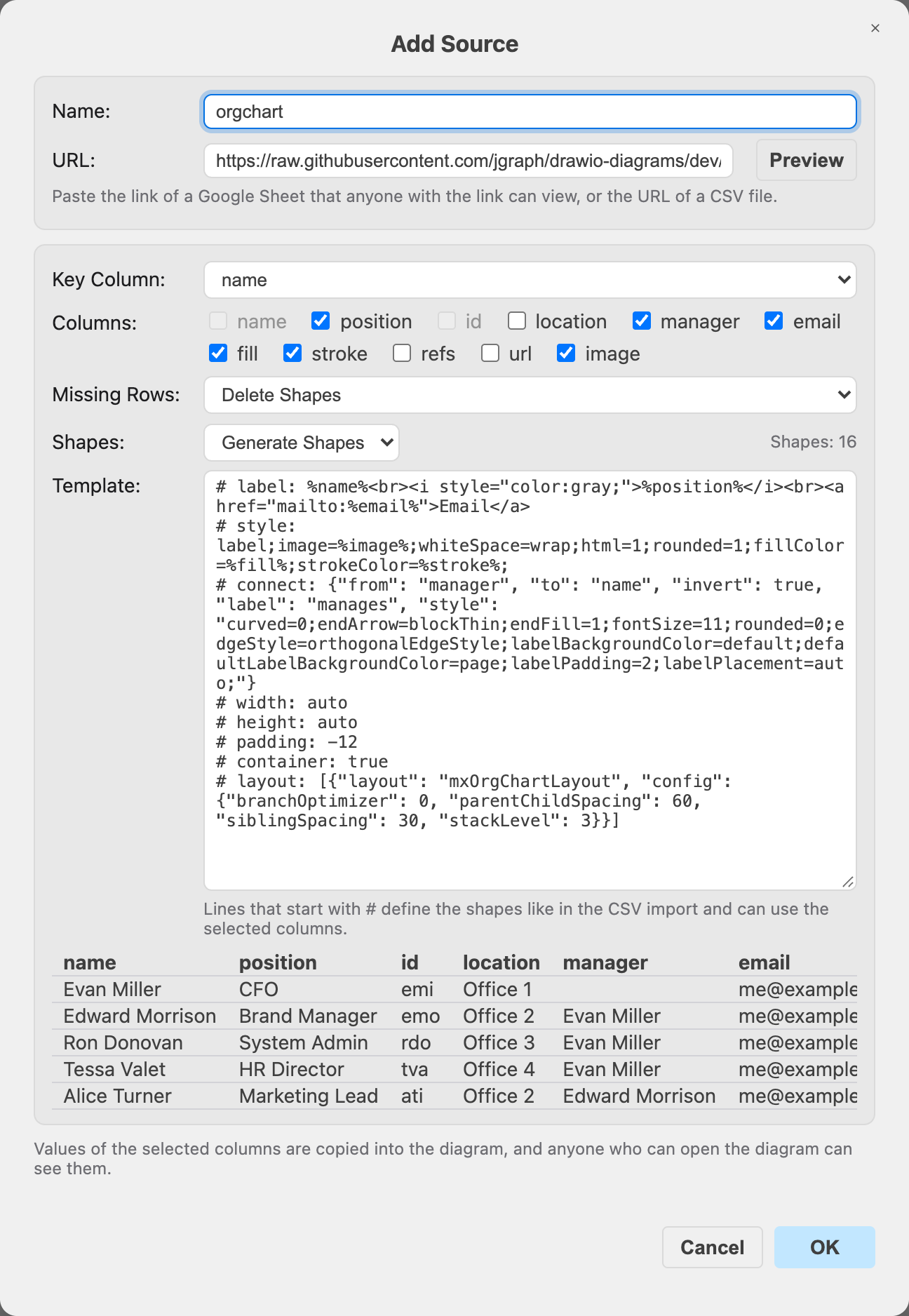
Task: Click the 'Alice Turner' name cell
Action: (x=117, y=1096)
